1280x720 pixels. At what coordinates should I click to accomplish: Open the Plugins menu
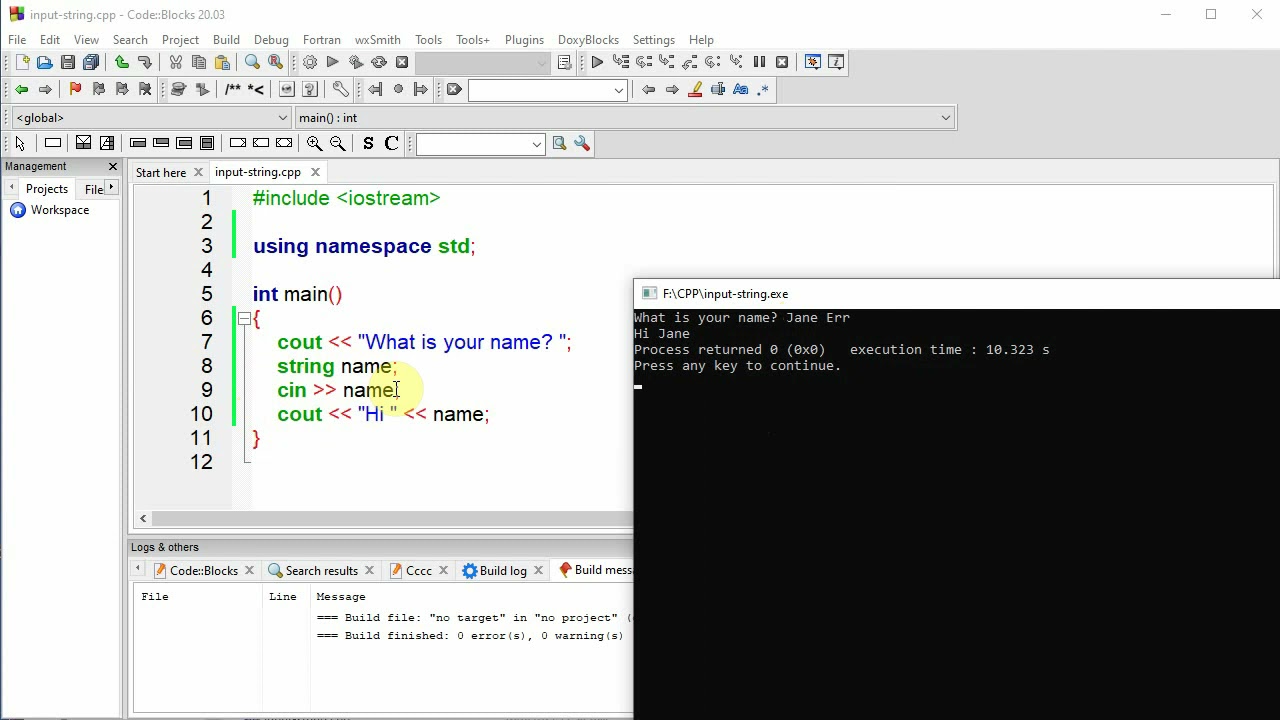(x=524, y=40)
